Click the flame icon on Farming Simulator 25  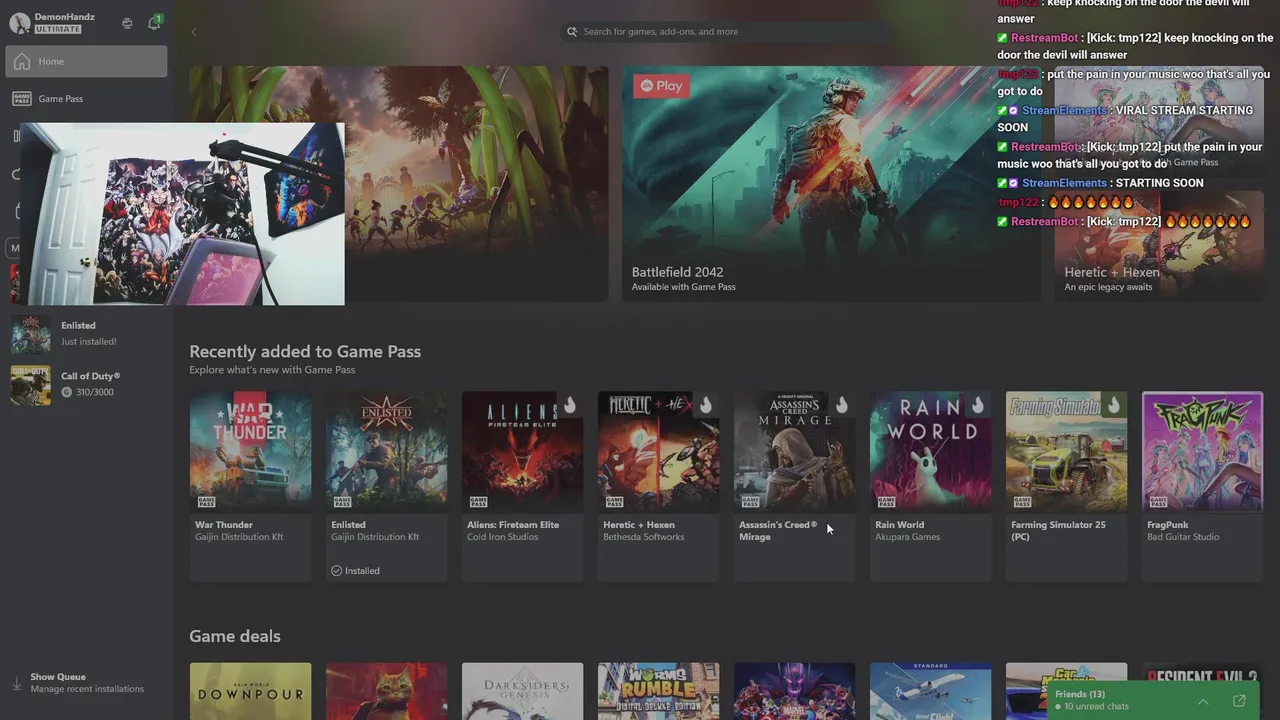coord(1113,404)
